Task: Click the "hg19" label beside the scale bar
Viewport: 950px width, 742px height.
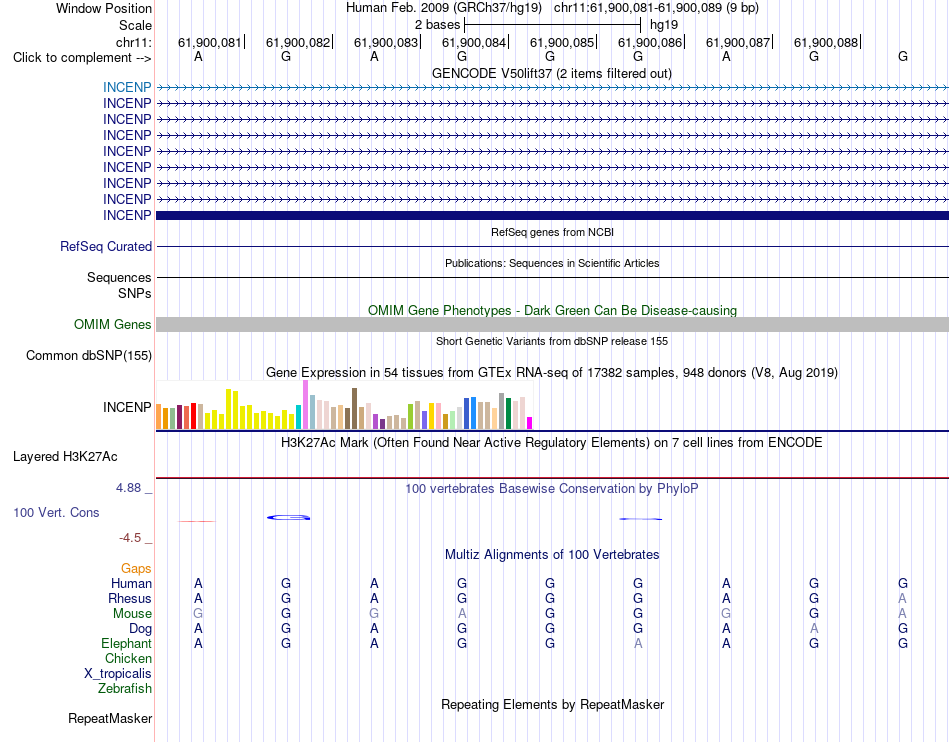Action: click(x=663, y=25)
